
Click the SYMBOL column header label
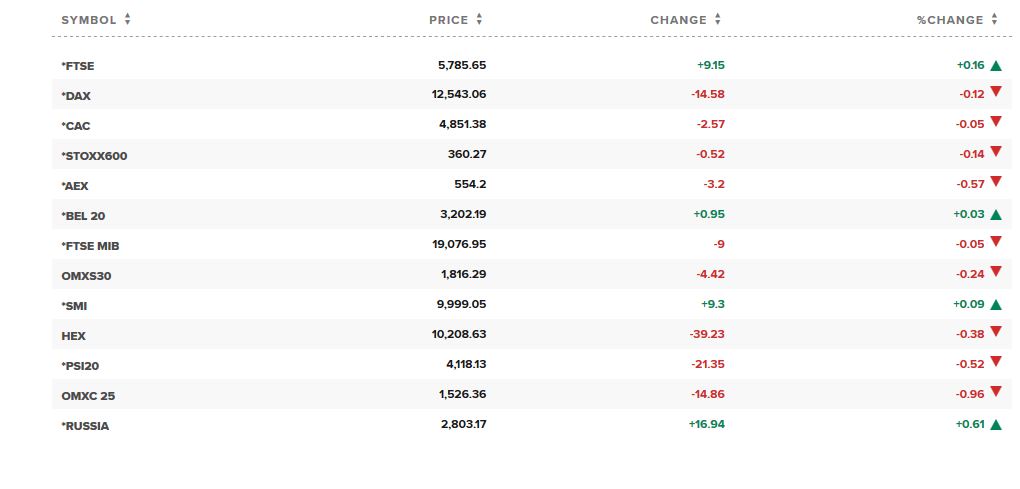(88, 20)
